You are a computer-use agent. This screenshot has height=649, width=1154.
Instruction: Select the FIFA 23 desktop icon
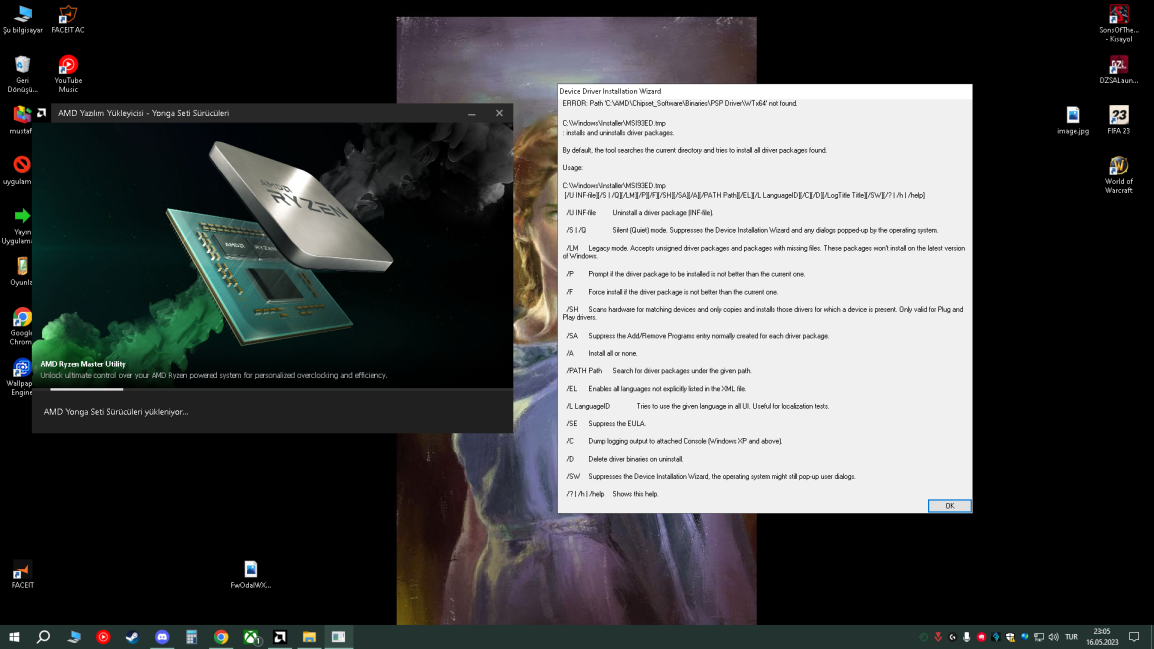tap(1119, 121)
